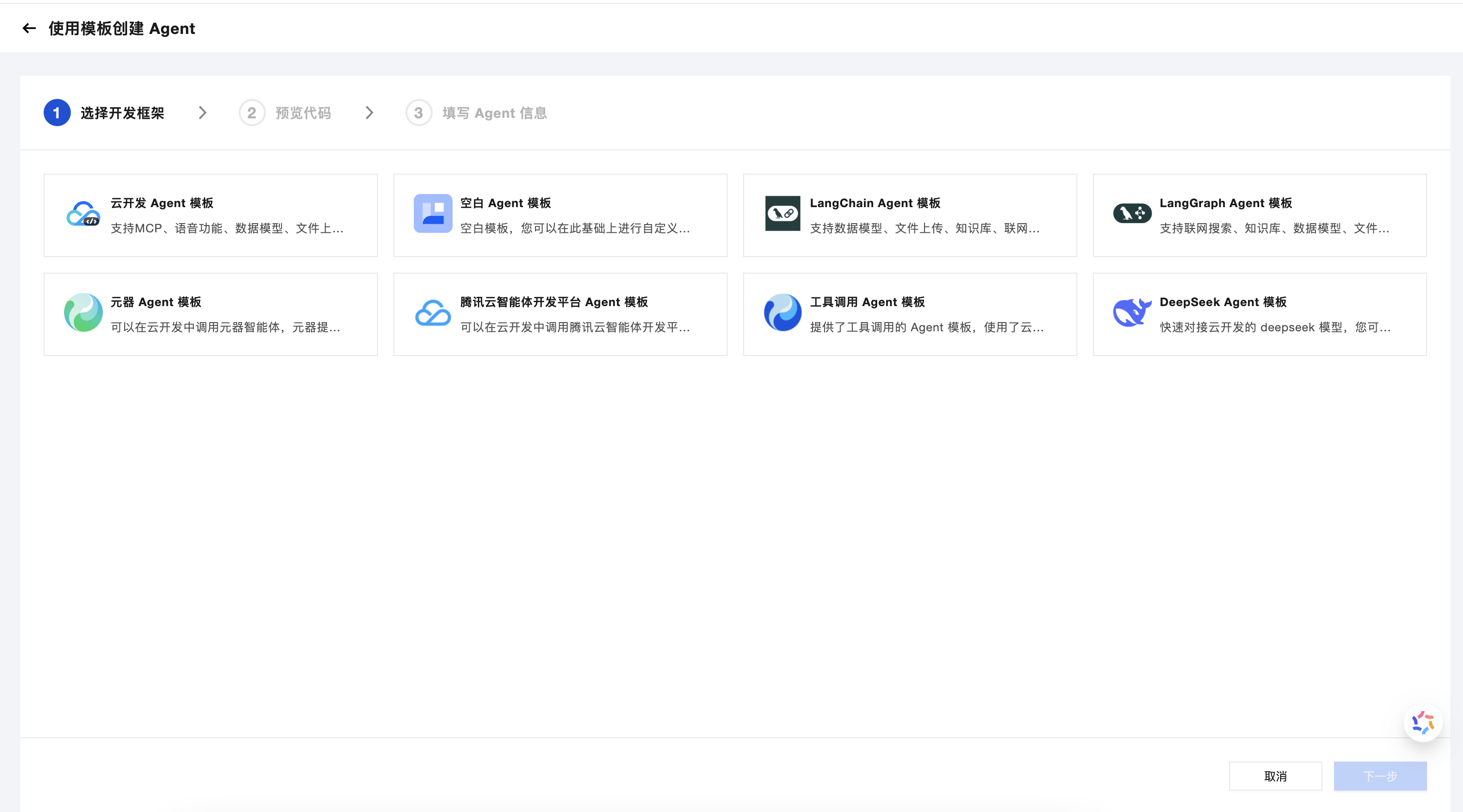Select 腾讯云智能体开发平台 Agent 模板 title
The height and width of the screenshot is (812, 1463).
[x=554, y=302]
